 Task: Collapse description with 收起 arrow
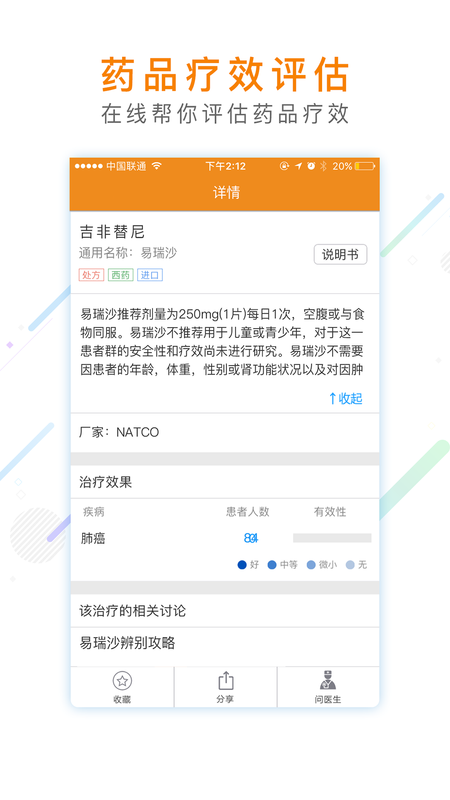point(346,398)
